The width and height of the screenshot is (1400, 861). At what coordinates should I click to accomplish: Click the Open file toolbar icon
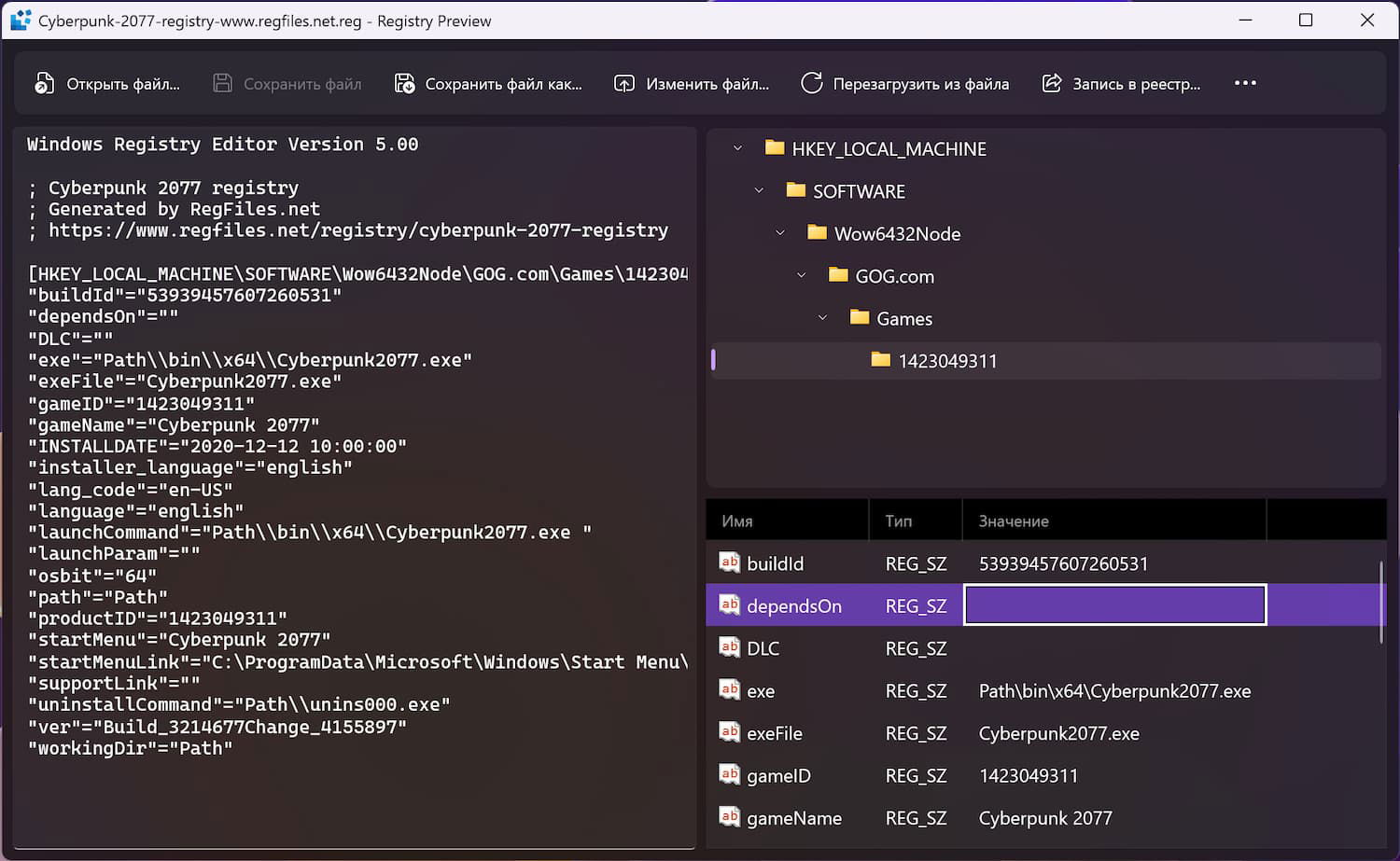[x=44, y=84]
